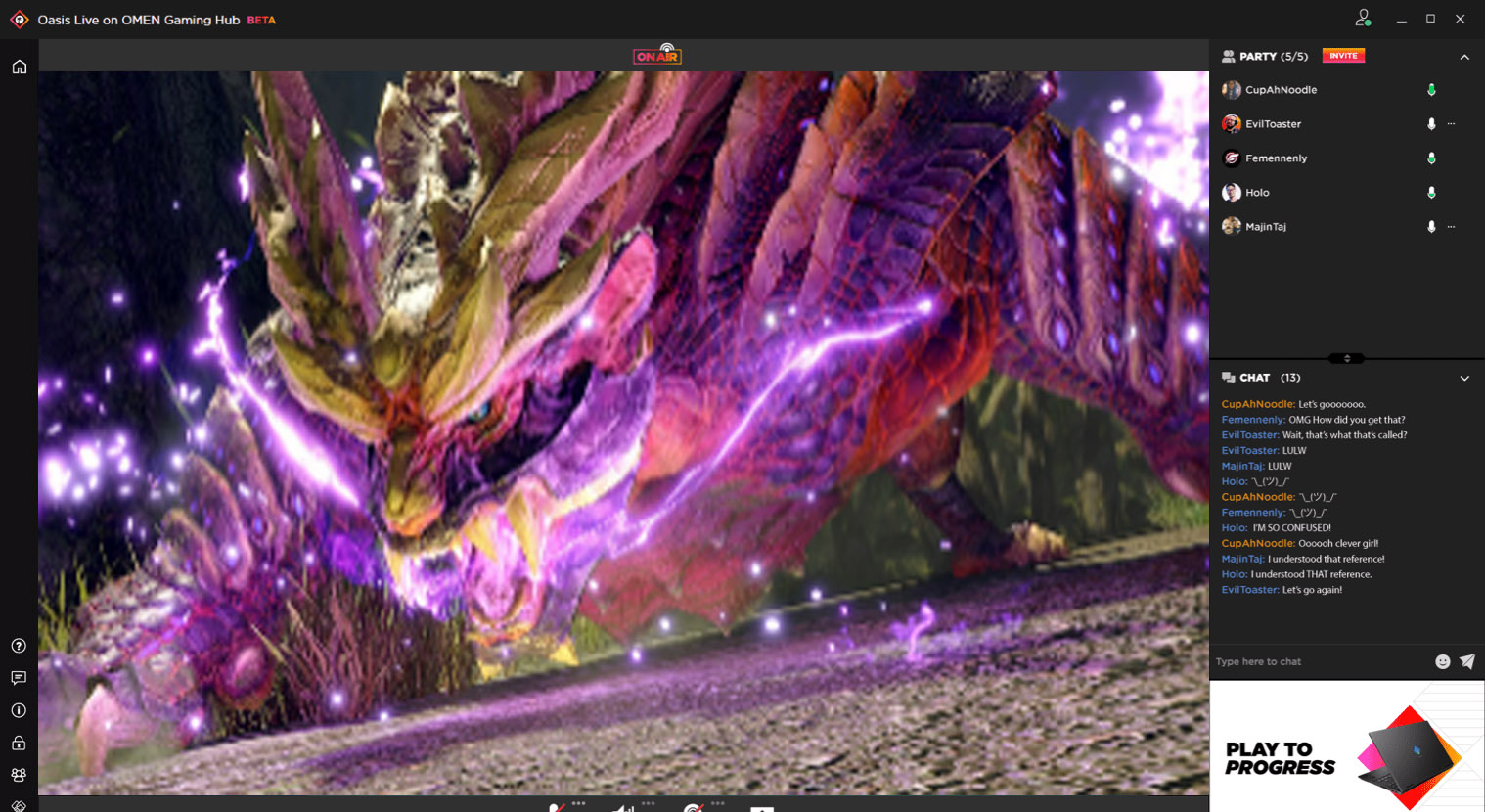Image resolution: width=1485 pixels, height=812 pixels.
Task: Click CupAhNoodle's avatar
Action: point(1232,90)
